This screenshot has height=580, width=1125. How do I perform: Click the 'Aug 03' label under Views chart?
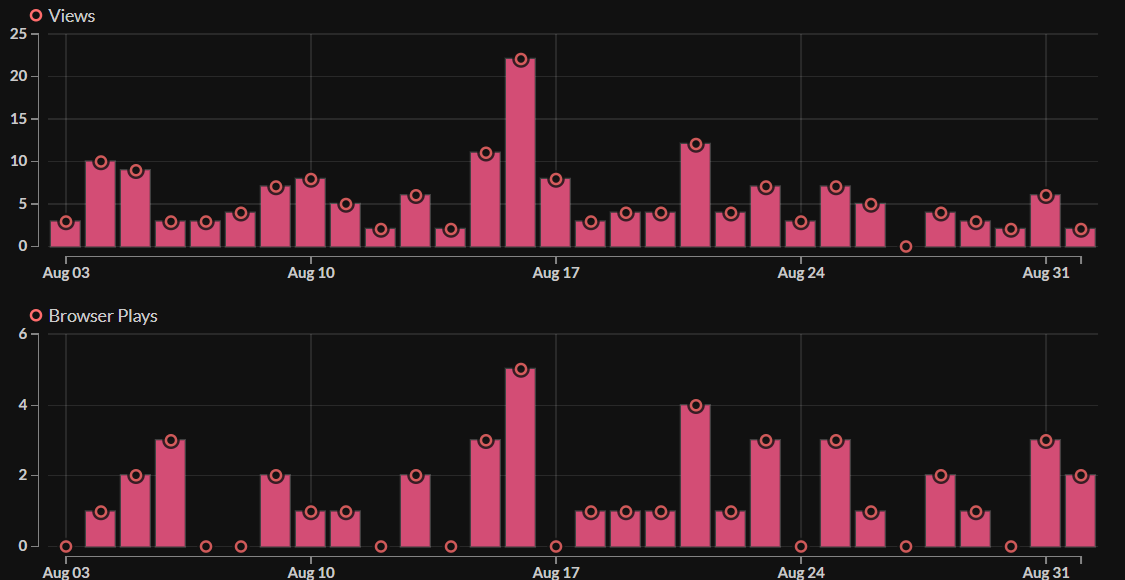click(x=66, y=273)
